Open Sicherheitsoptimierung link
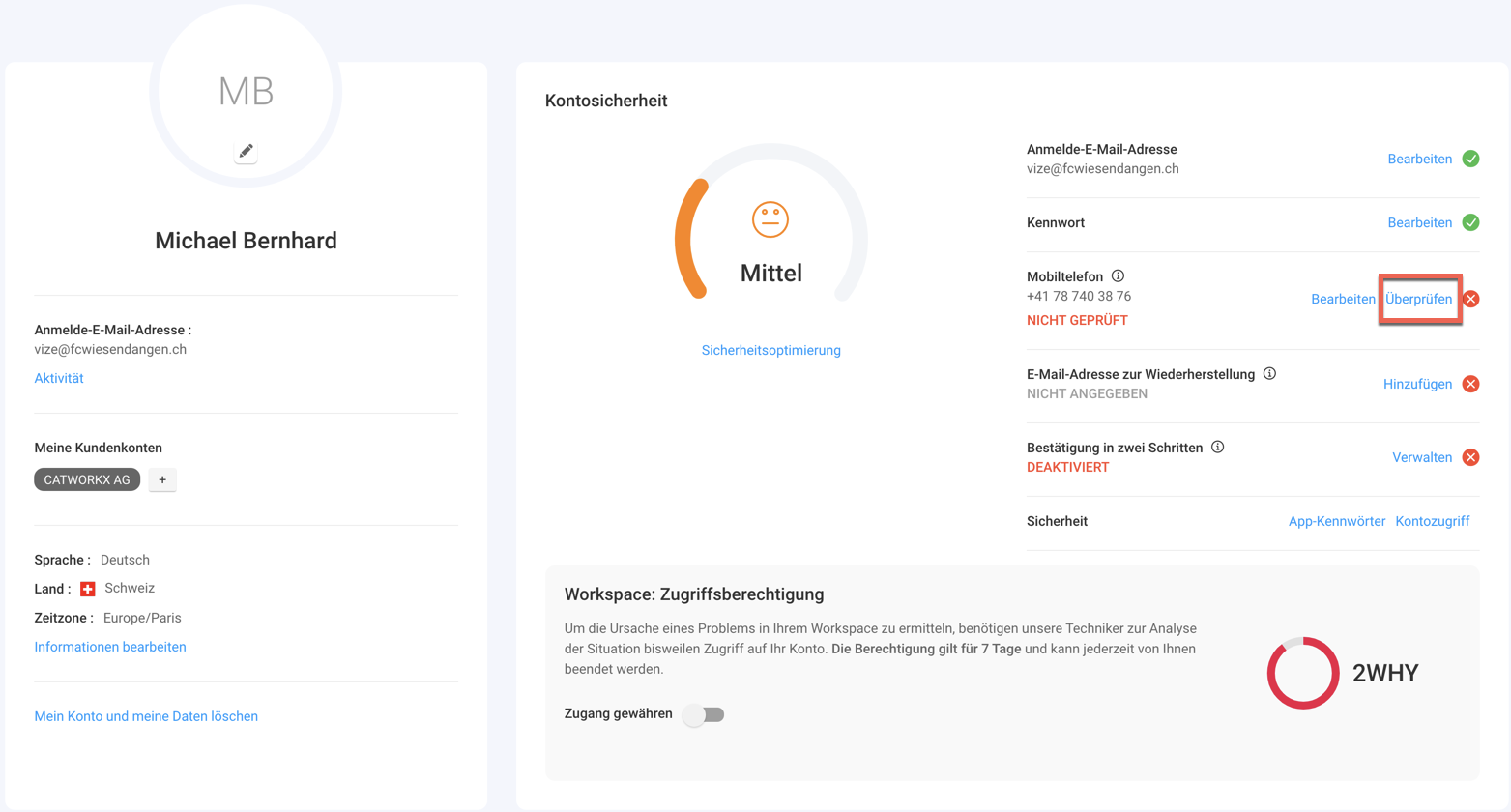This screenshot has height=812, width=1511. tap(770, 350)
